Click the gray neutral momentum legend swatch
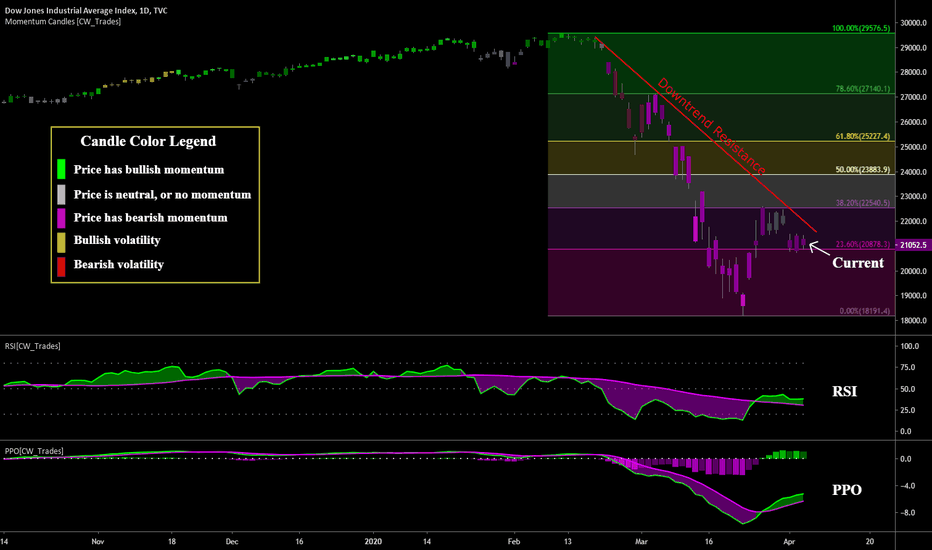This screenshot has height=550, width=932. (x=61, y=194)
